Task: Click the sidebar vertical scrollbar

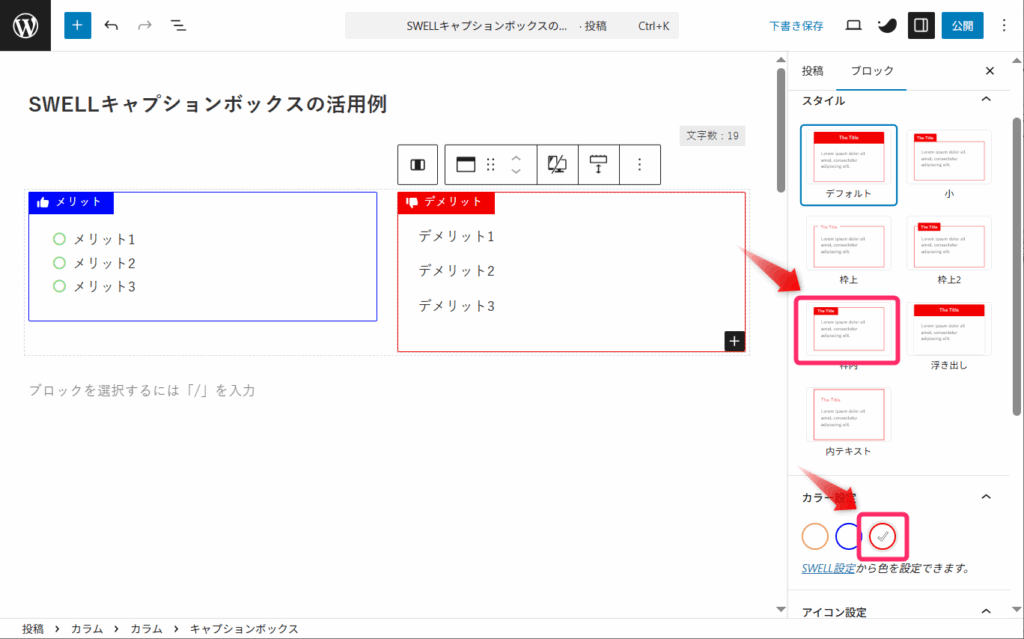Action: coord(1016,266)
